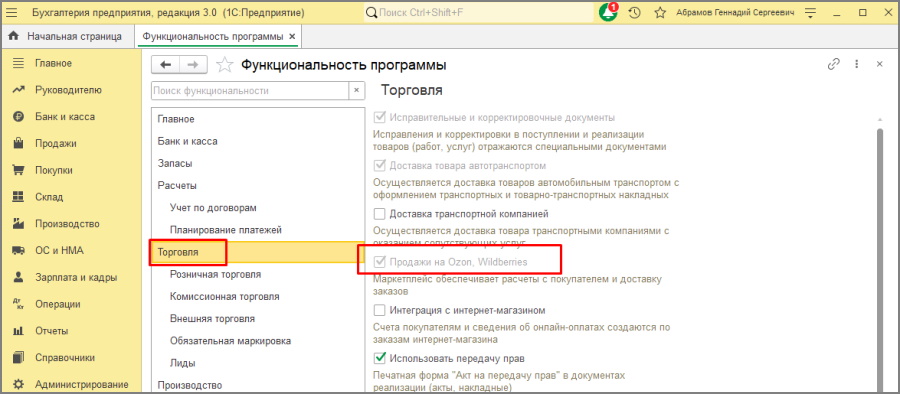The height and width of the screenshot is (394, 900).
Task: Click the Поиск функциональности input field
Action: click(250, 91)
